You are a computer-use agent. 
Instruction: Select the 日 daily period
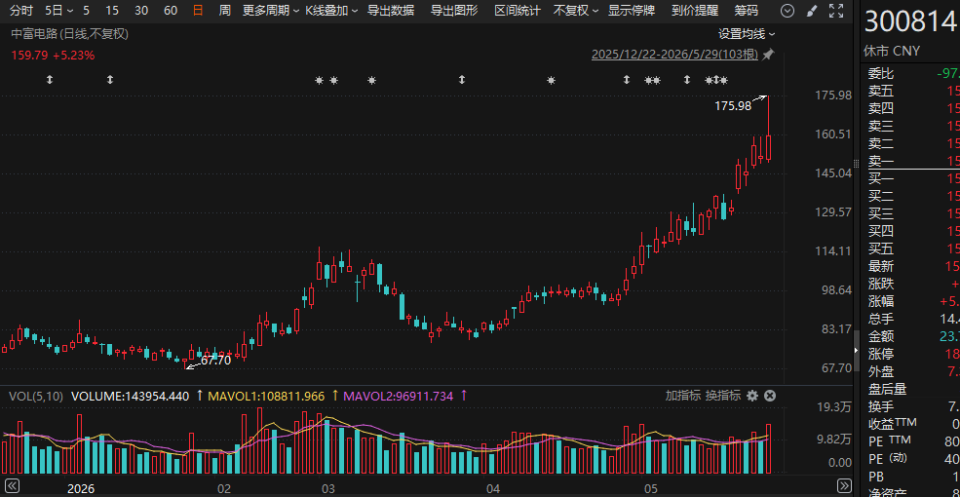[197, 10]
